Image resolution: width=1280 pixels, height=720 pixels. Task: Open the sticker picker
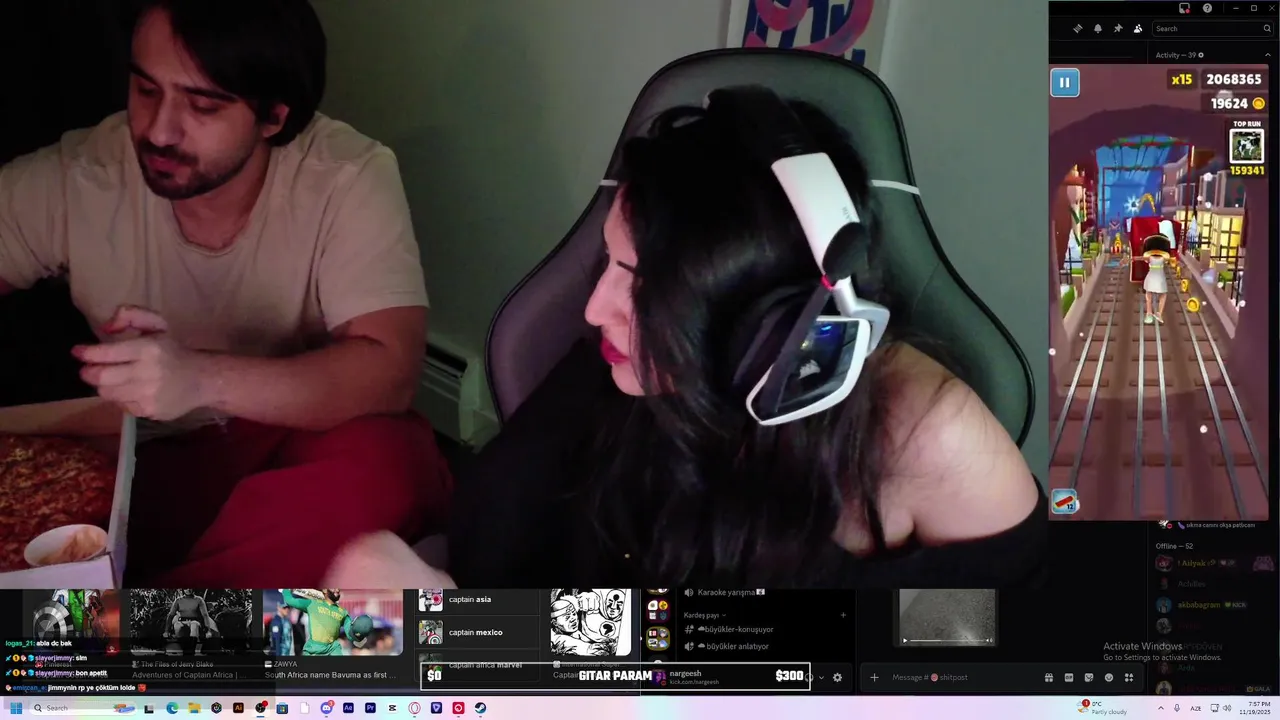coord(1089,677)
